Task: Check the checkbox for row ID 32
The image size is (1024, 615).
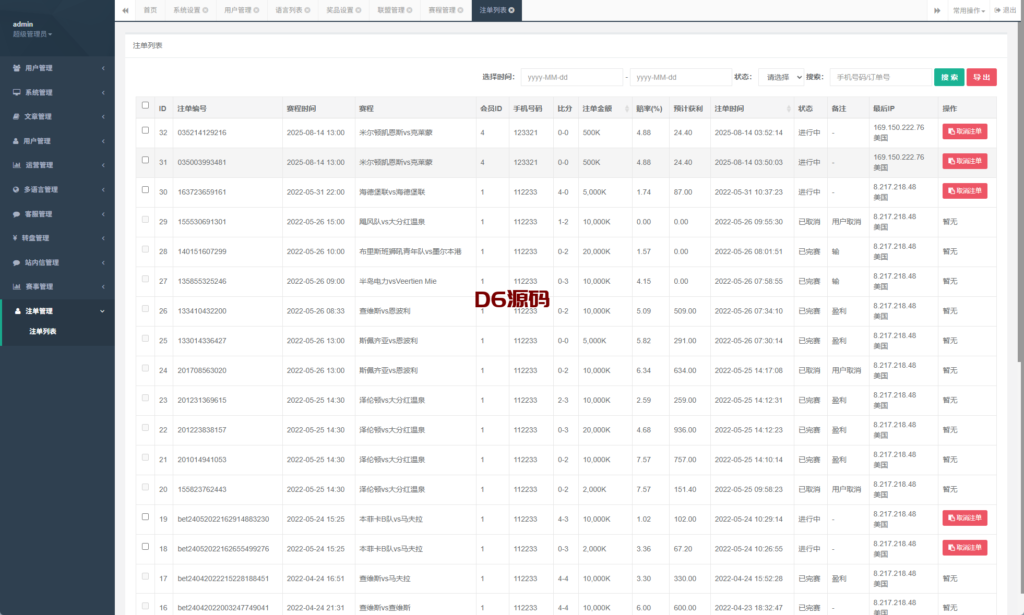Action: [145, 131]
